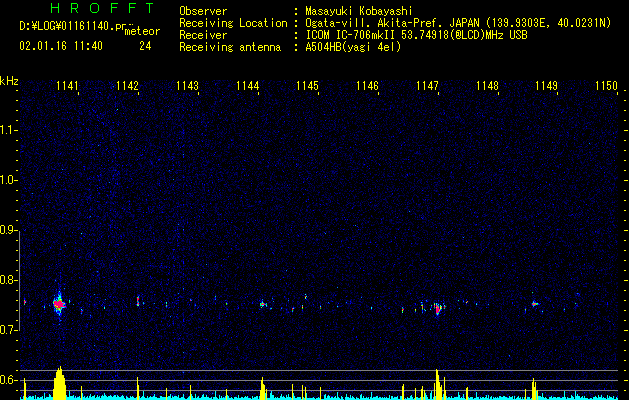
Task: Select antenna text A504HB(yagi 4el)
Action: [353, 47]
